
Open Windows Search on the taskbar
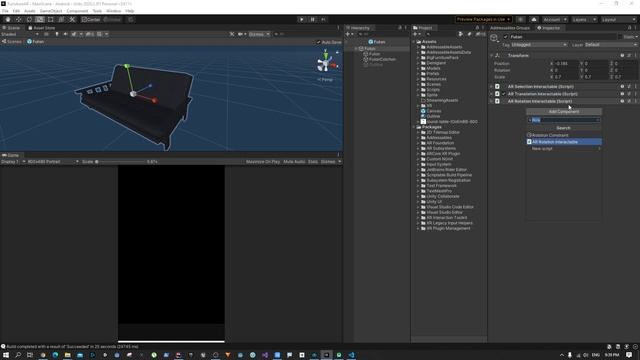(x=18, y=355)
